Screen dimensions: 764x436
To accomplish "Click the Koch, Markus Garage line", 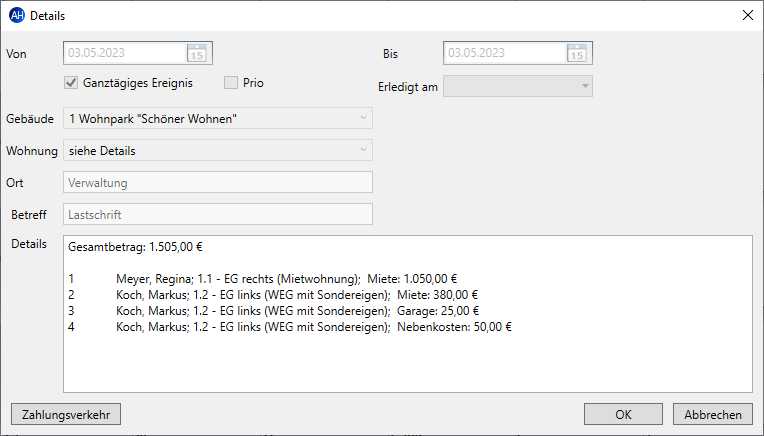I will (x=274, y=311).
